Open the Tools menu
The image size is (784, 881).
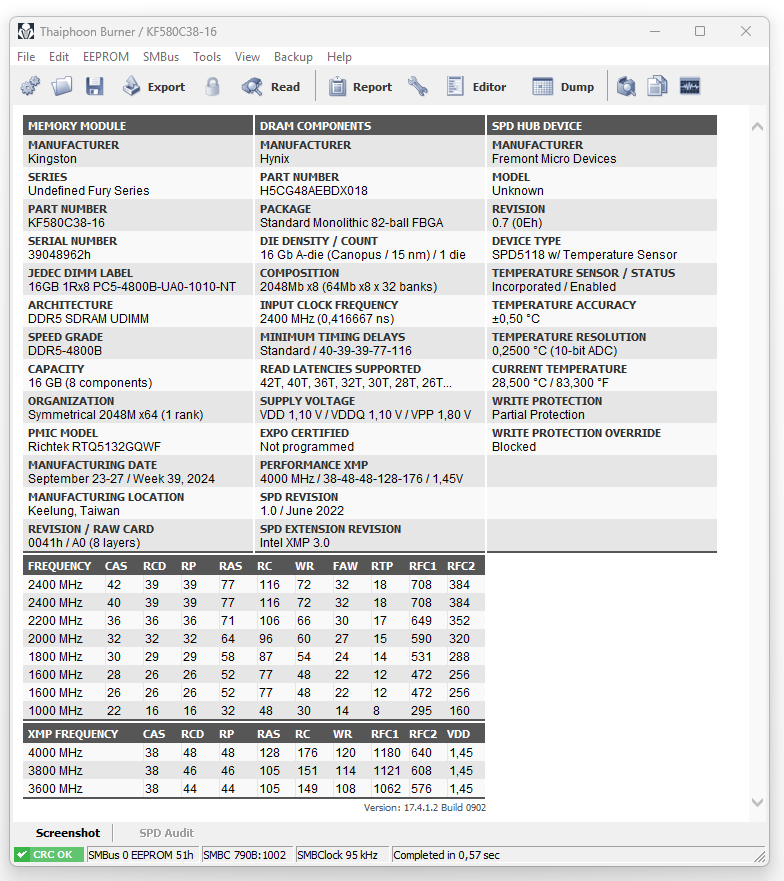(207, 57)
